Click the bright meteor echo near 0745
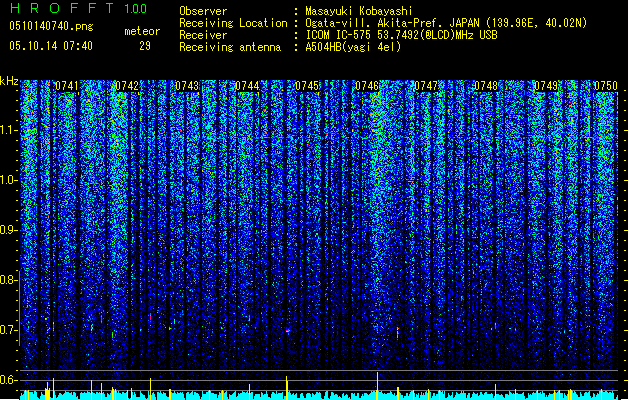The width and height of the screenshot is (629, 400). [288, 331]
